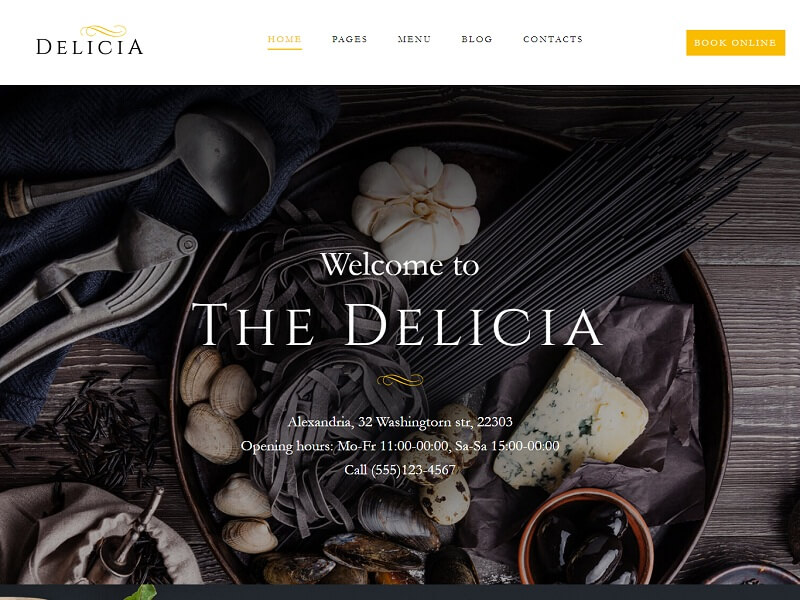Click the garlic press in hero photo
800x600 pixels.
(97, 286)
